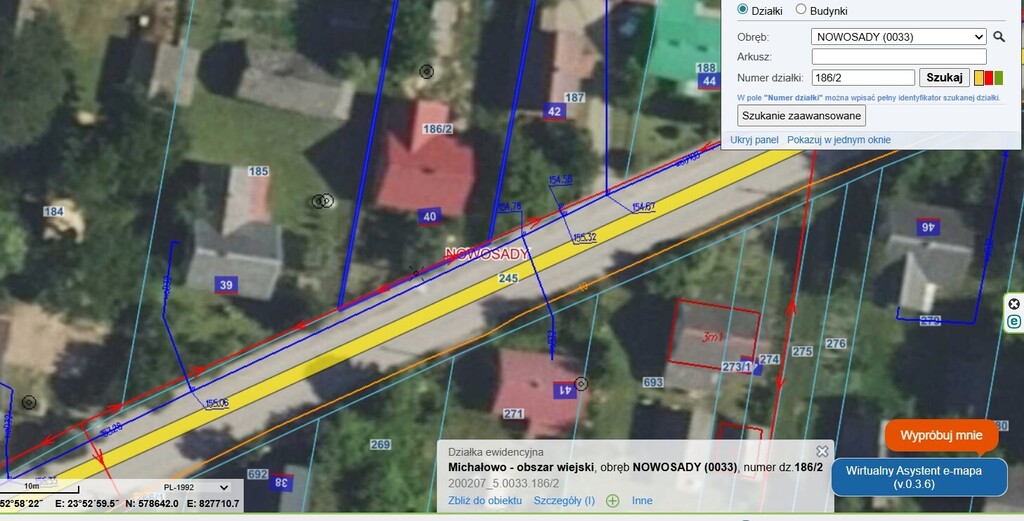Open Szukanie zaawansowane advanced search
The height and width of the screenshot is (521, 1024).
click(801, 115)
